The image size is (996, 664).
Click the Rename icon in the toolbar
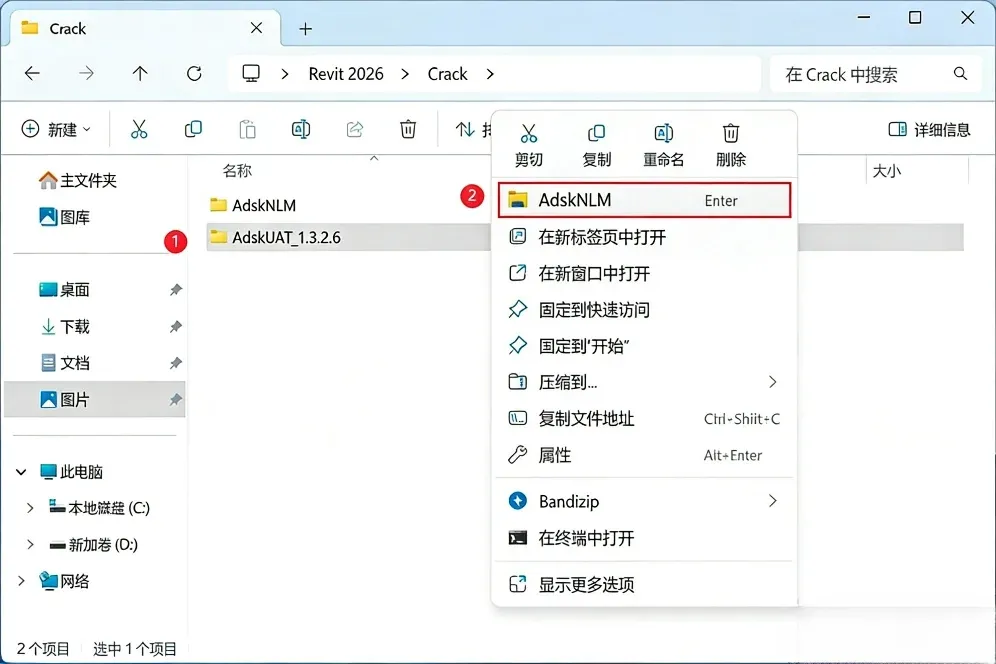pyautogui.click(x=300, y=129)
